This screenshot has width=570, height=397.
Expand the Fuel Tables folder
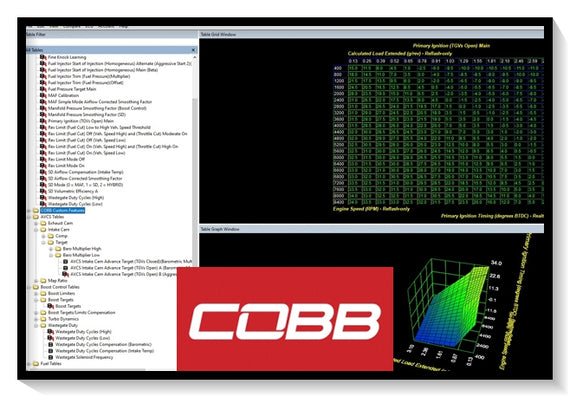pyautogui.click(x=29, y=364)
